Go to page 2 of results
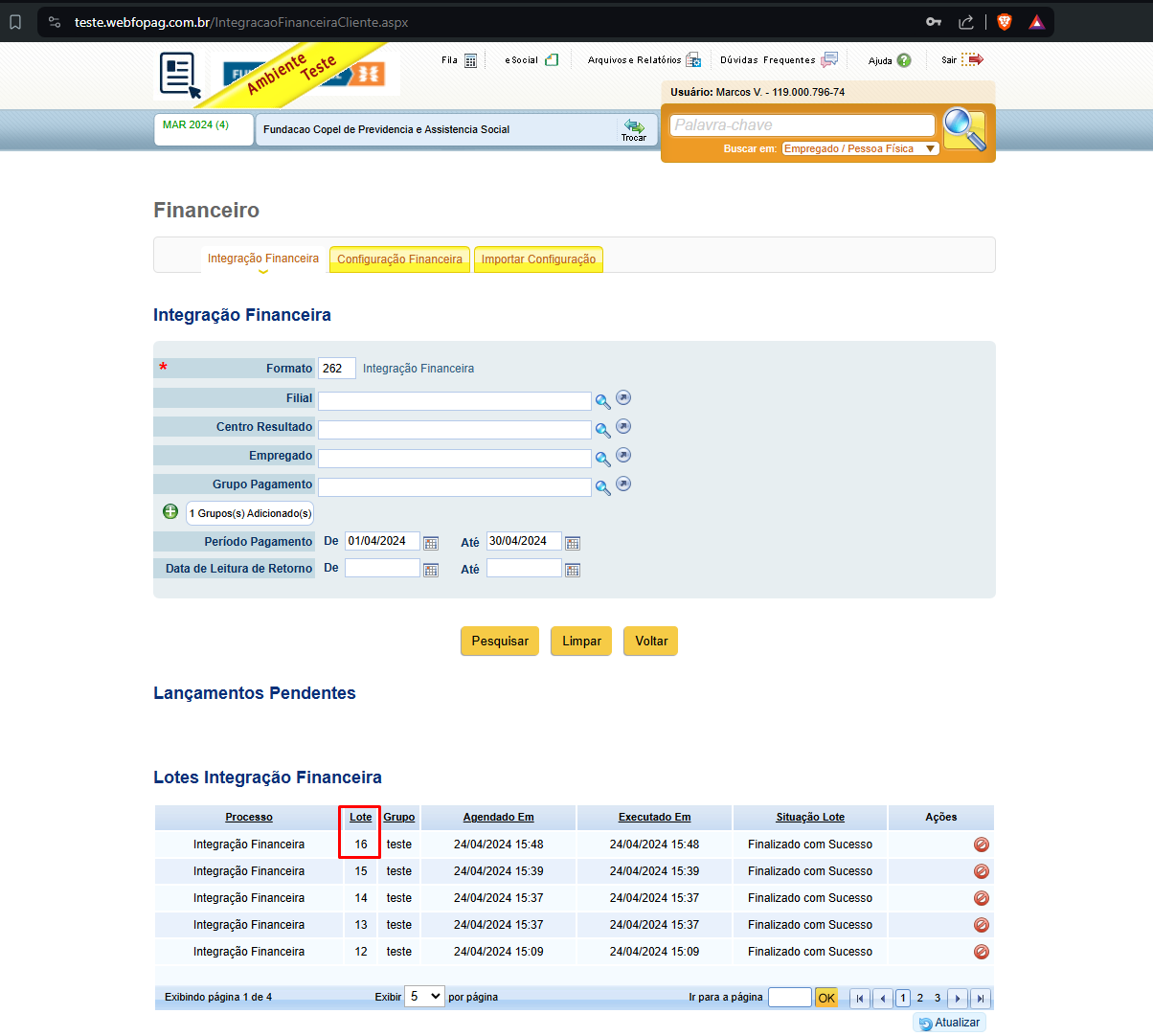 [x=920, y=998]
